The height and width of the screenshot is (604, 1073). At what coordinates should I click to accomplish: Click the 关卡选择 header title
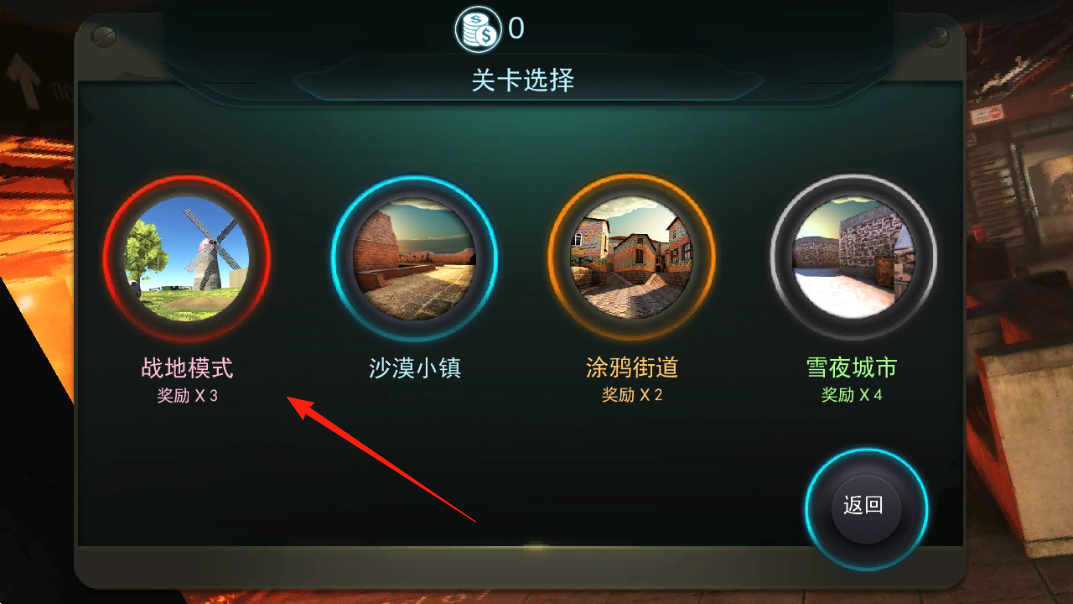click(x=522, y=80)
